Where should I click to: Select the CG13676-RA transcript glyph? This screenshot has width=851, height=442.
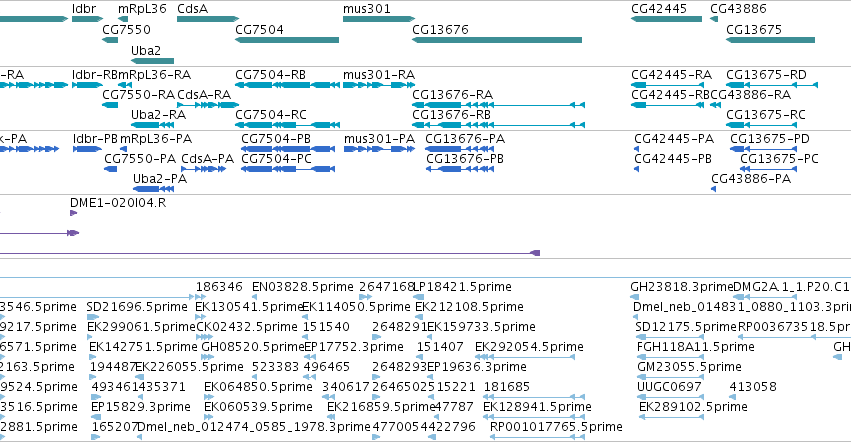498,105
